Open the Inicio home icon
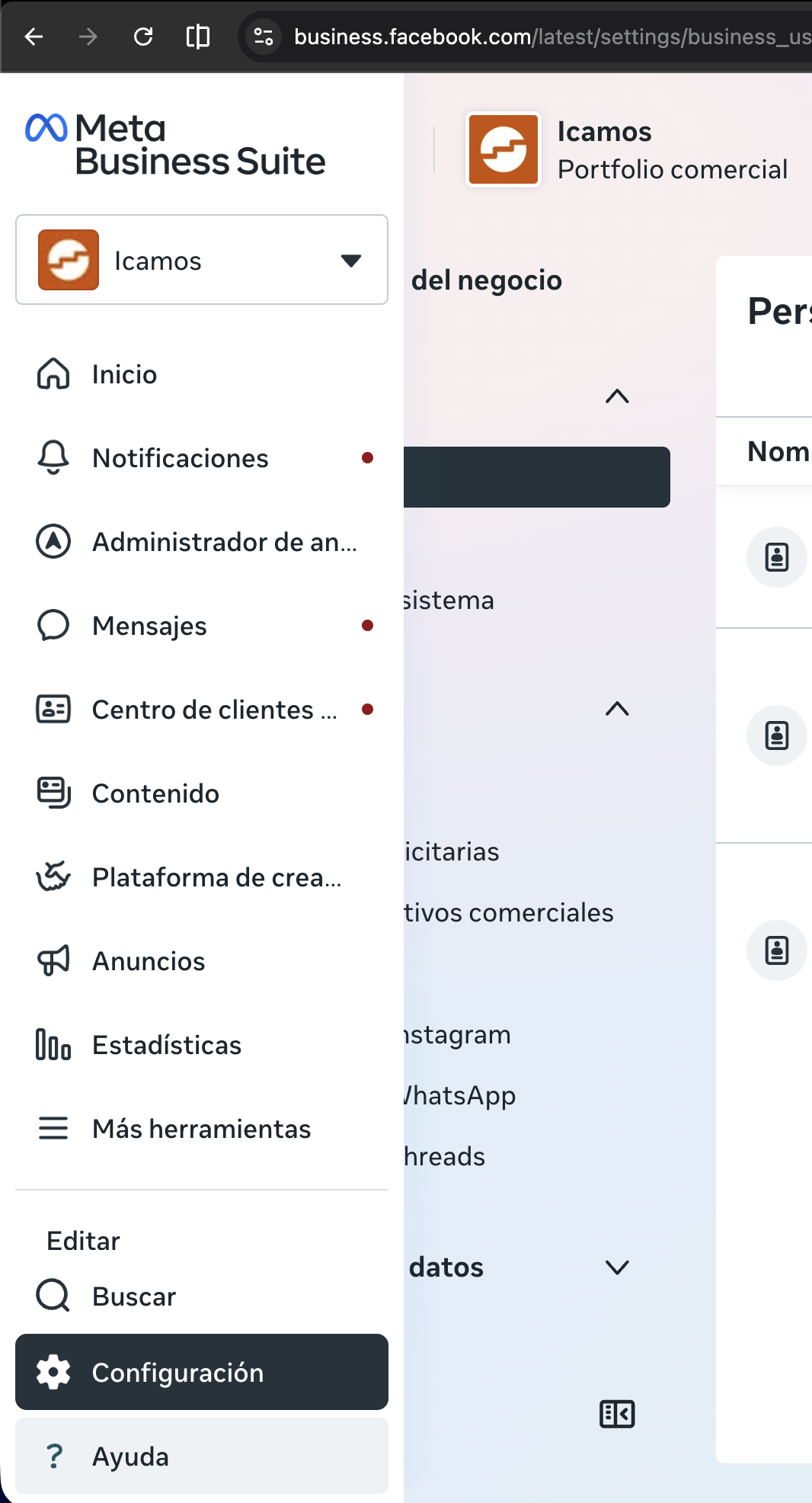 click(53, 374)
